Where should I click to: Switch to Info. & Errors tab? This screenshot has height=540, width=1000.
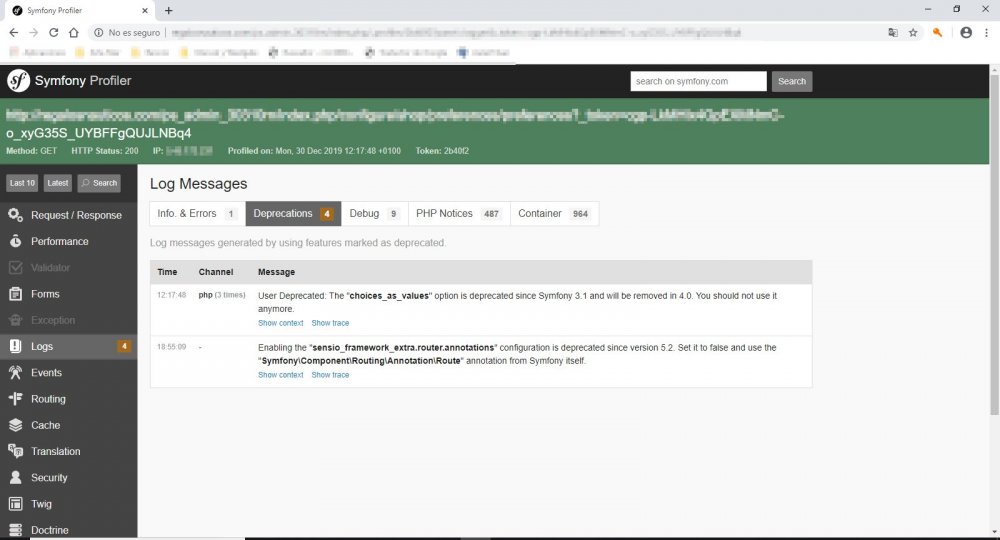point(198,214)
